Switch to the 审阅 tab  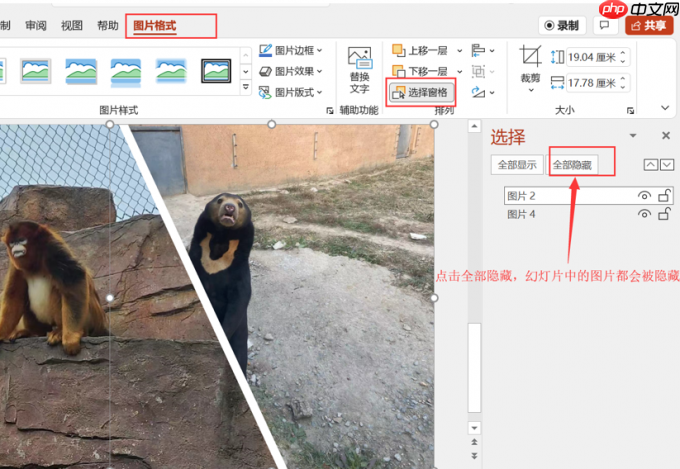[36, 26]
